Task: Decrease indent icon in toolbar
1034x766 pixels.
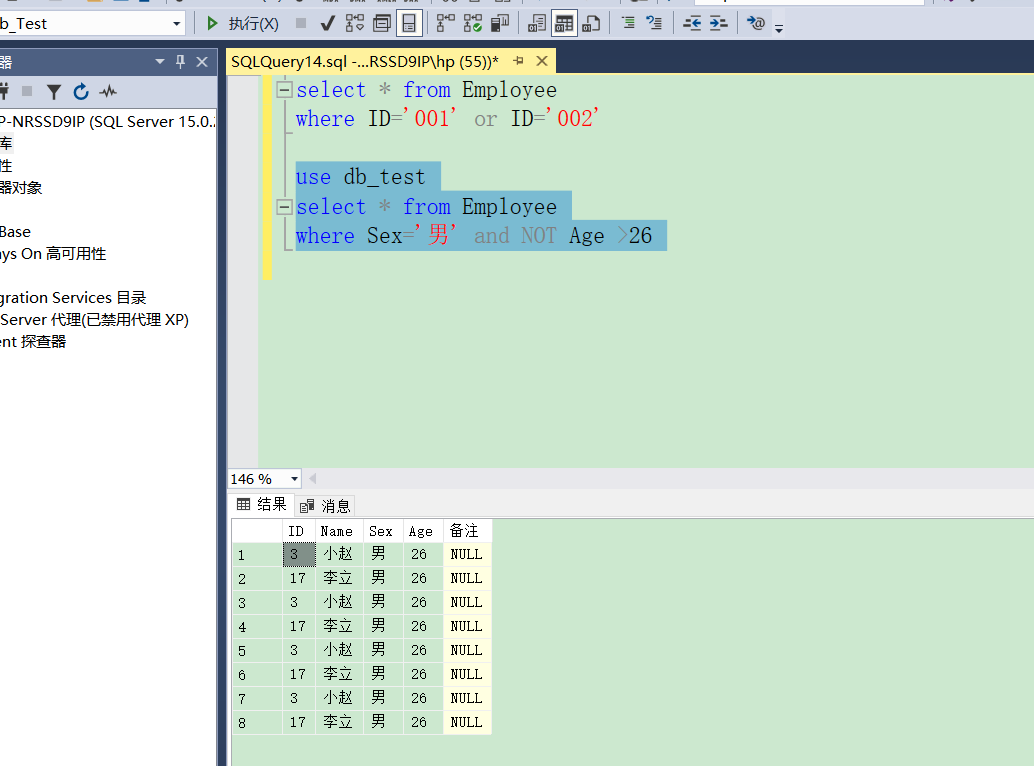Action: pyautogui.click(x=692, y=24)
